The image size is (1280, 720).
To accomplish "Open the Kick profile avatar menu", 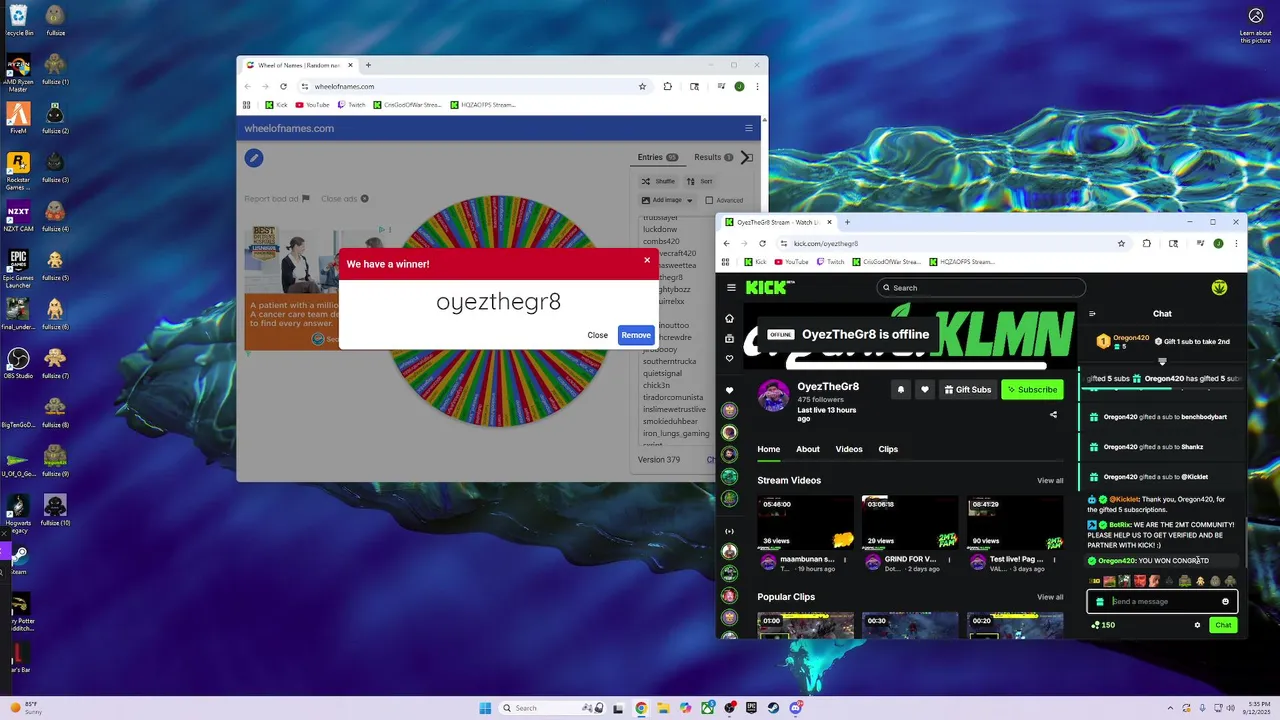I will [1219, 288].
